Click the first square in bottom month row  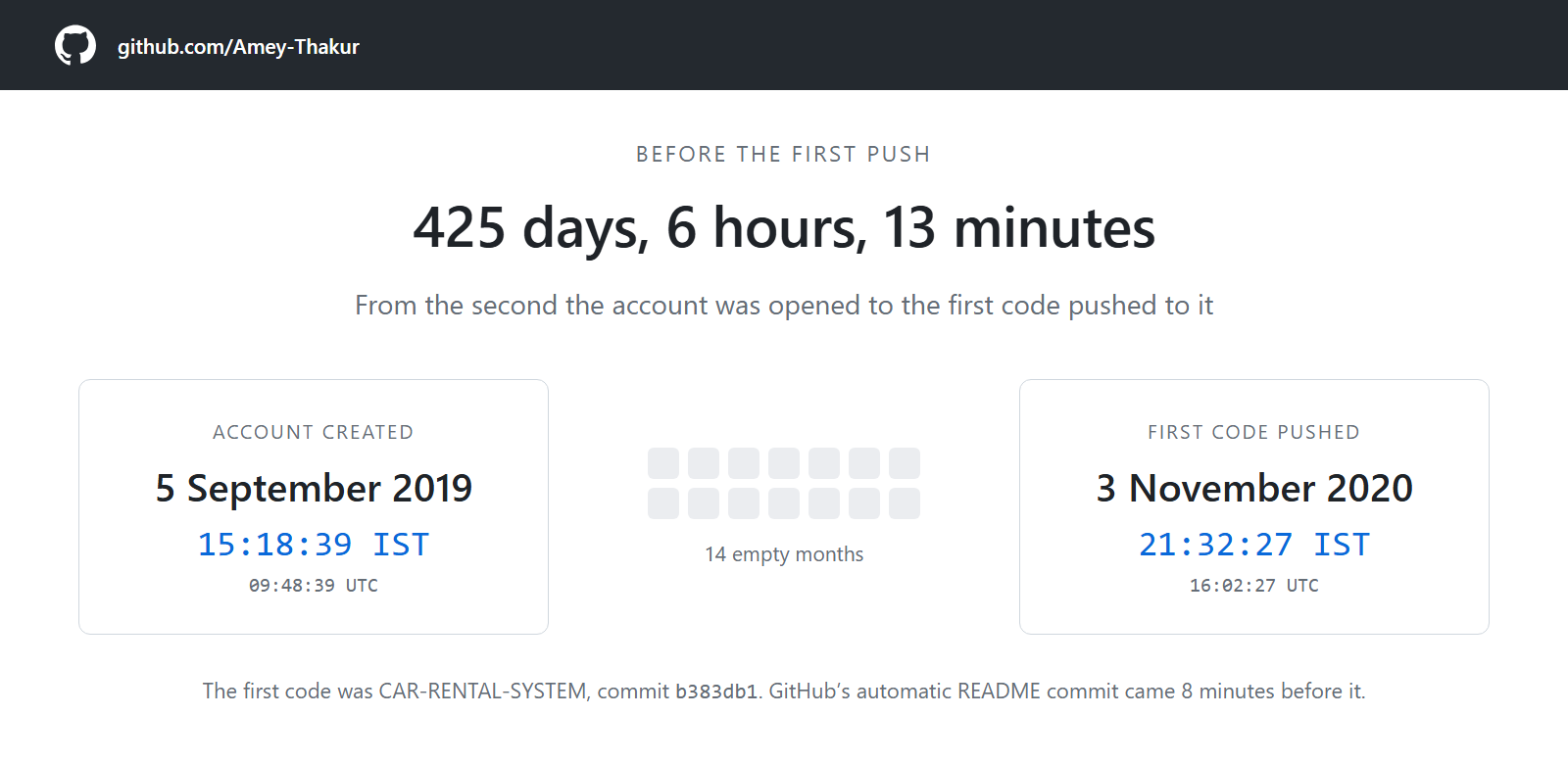point(663,503)
